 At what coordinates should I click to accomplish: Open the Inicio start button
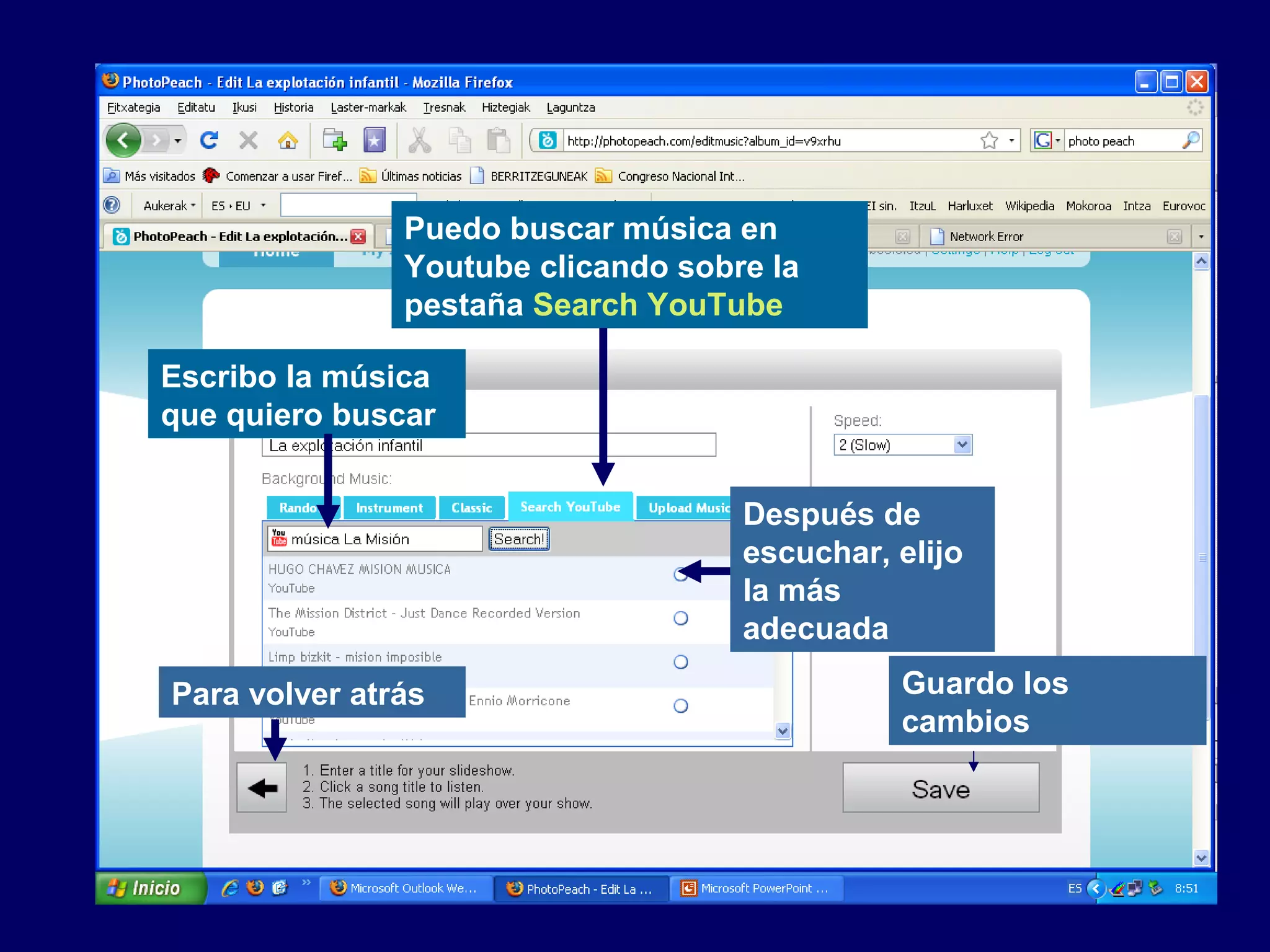pos(151,888)
